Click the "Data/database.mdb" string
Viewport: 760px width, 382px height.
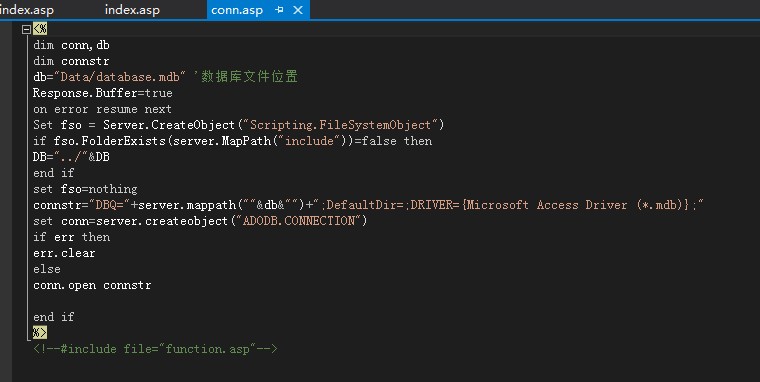pos(120,77)
